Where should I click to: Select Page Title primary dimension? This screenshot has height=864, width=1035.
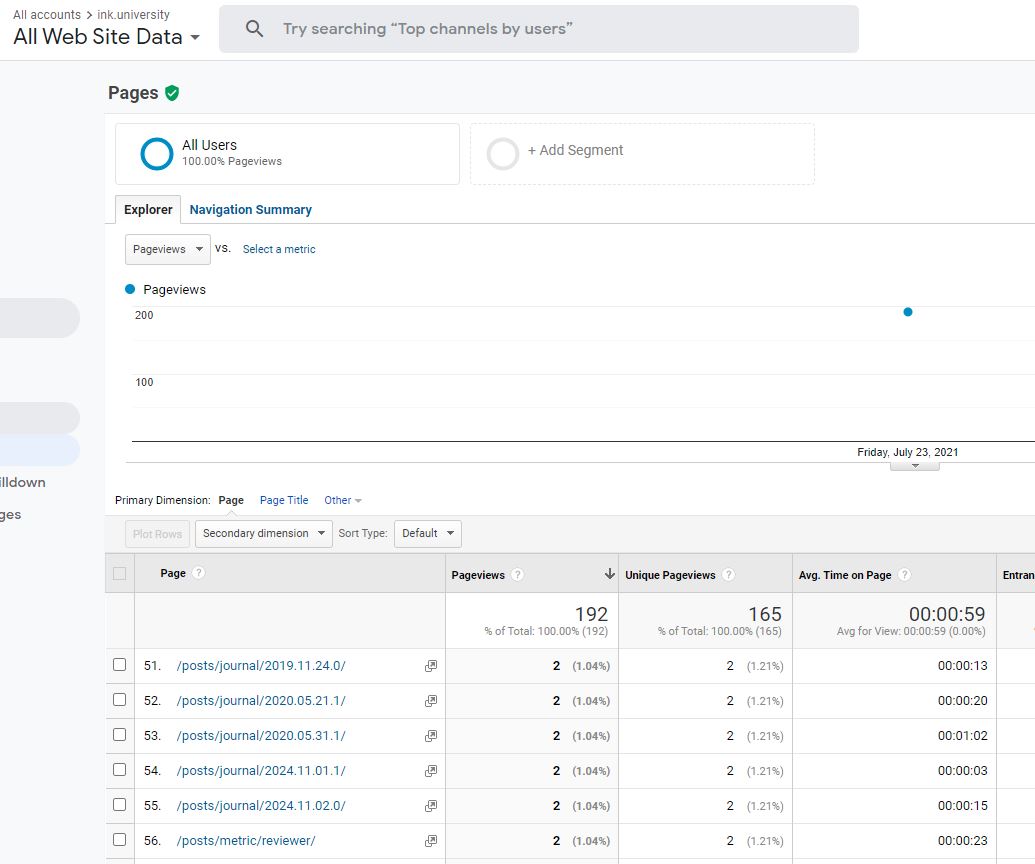(x=284, y=500)
